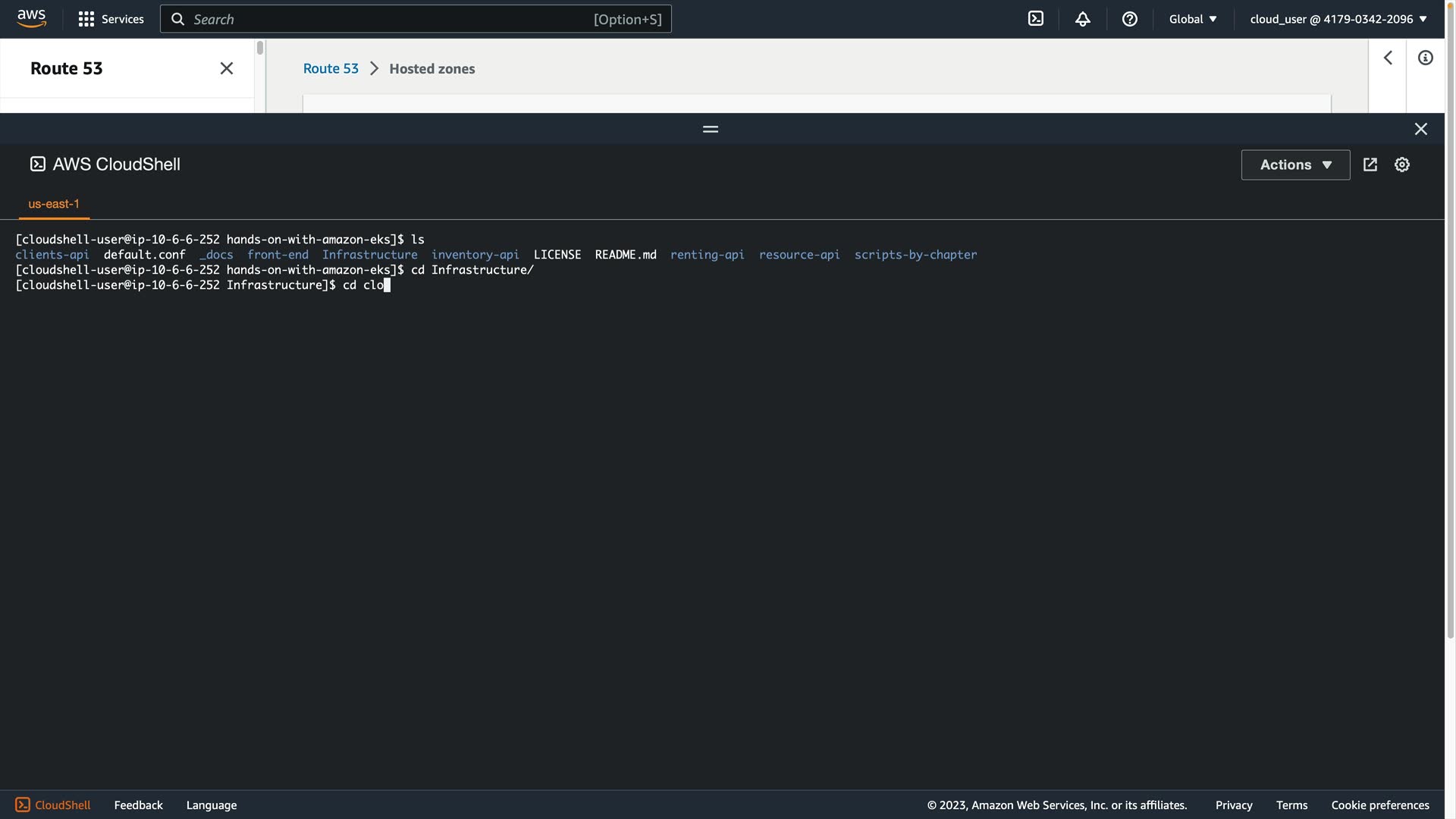Click the Feedback link in footer
Screen dimensions: 1456x819
click(138, 805)
